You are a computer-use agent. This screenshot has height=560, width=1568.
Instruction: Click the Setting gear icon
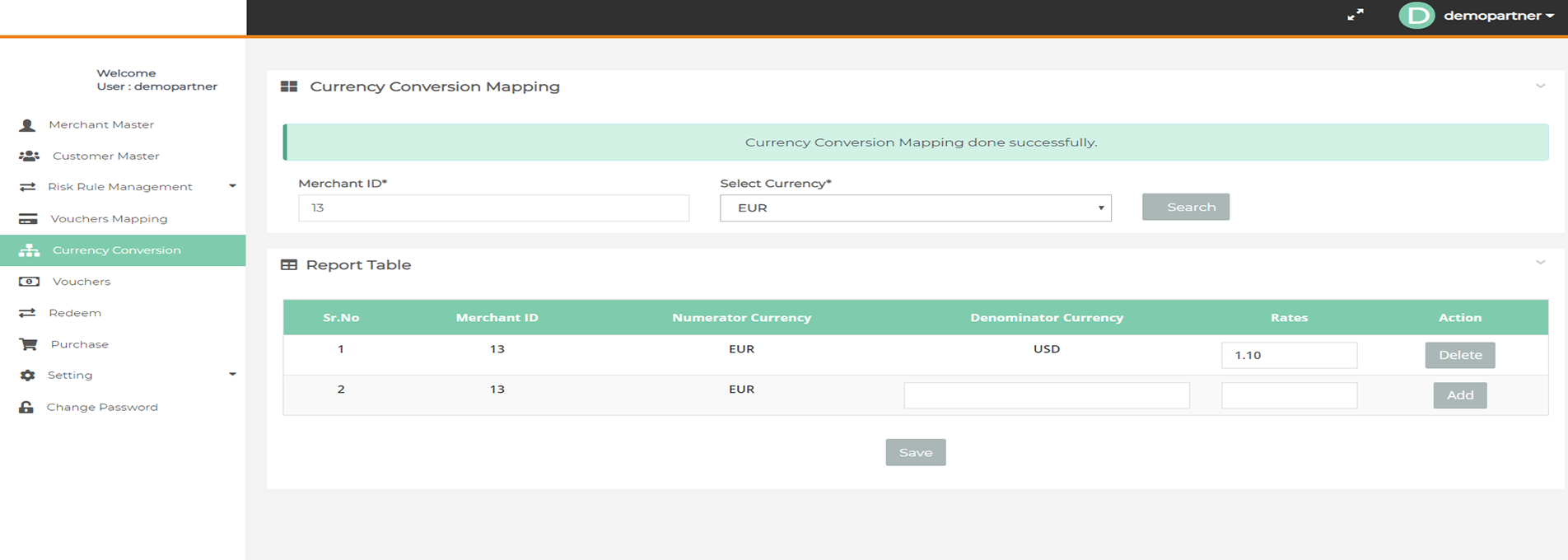tap(27, 376)
